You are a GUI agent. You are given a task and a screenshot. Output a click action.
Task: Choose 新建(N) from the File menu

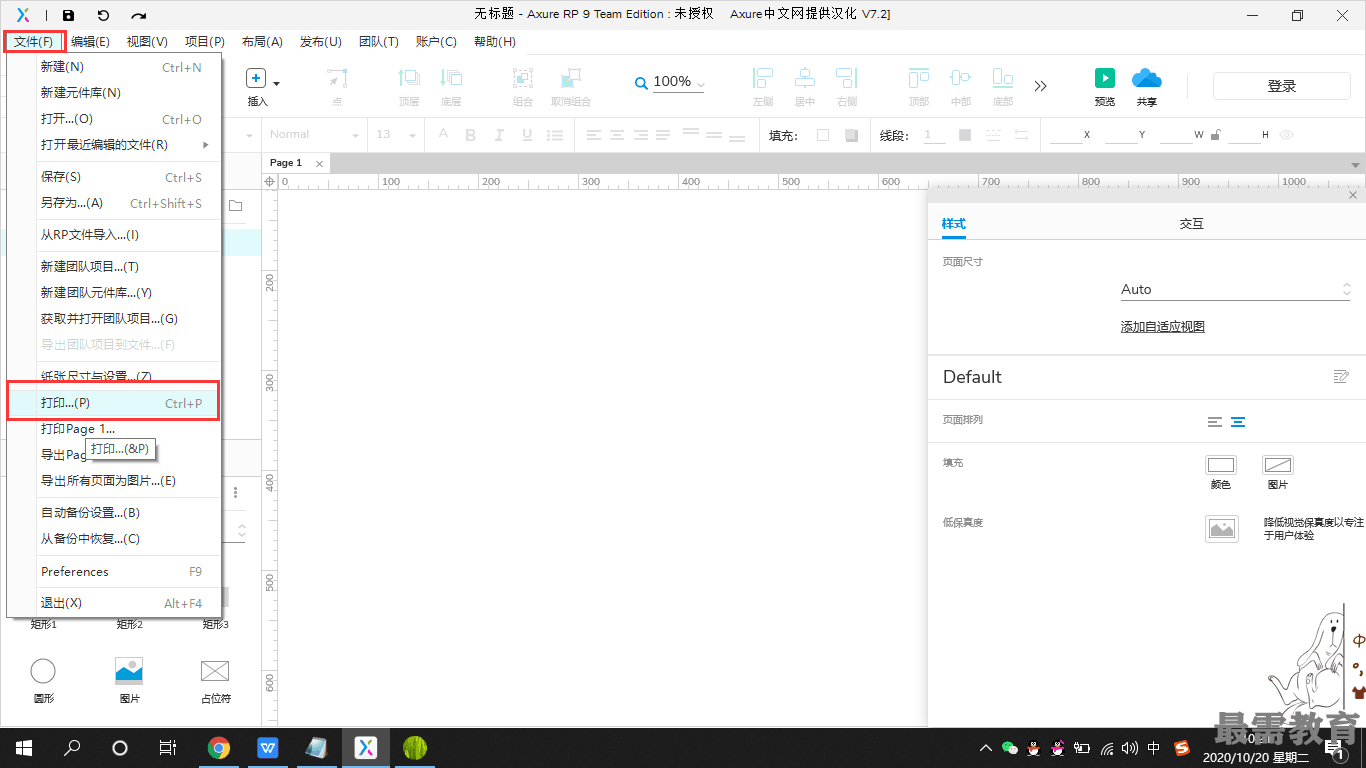point(114,67)
